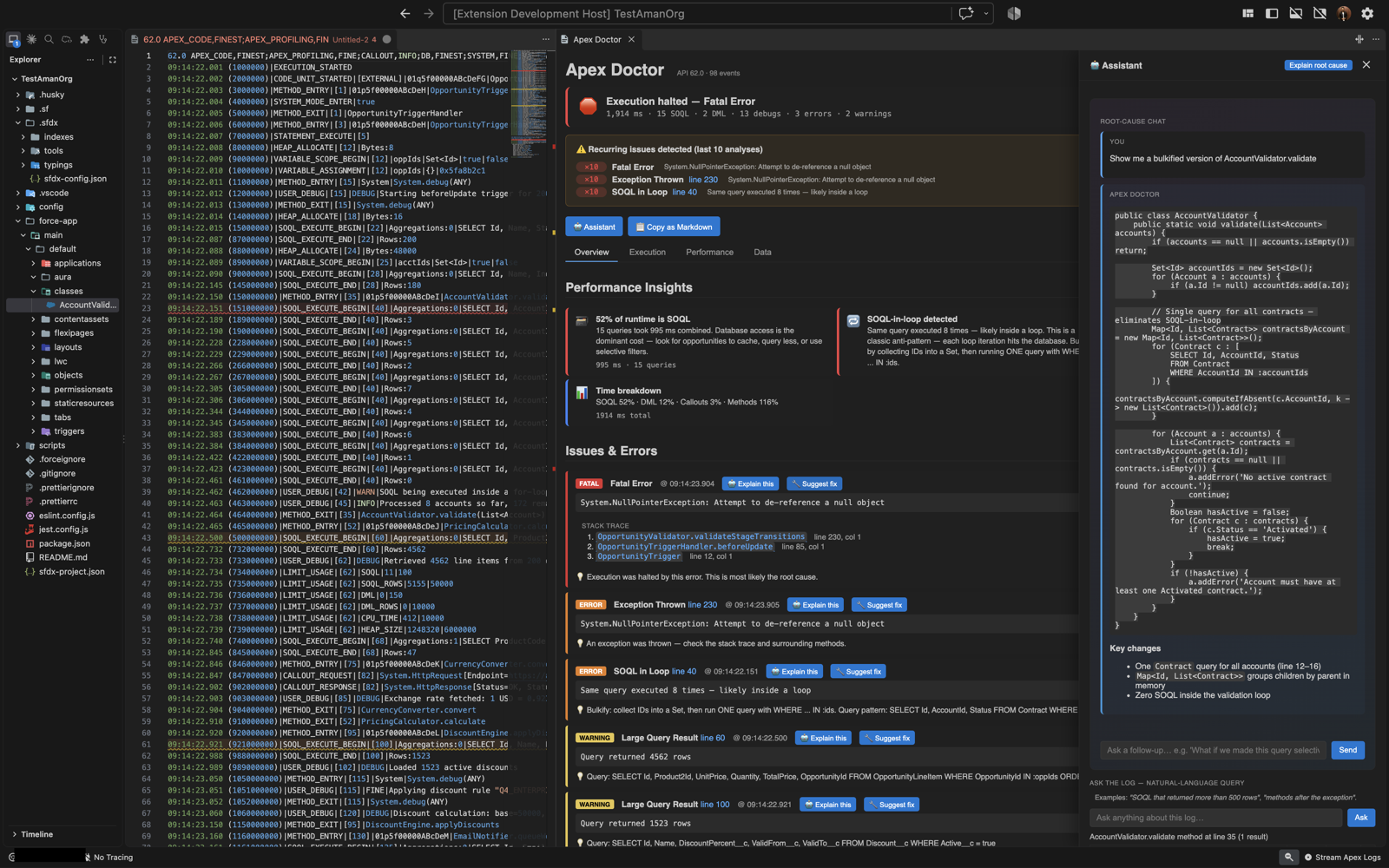Click the split editor icon in editor toolbar
Image resolution: width=1389 pixels, height=868 pixels.
coord(1359,39)
